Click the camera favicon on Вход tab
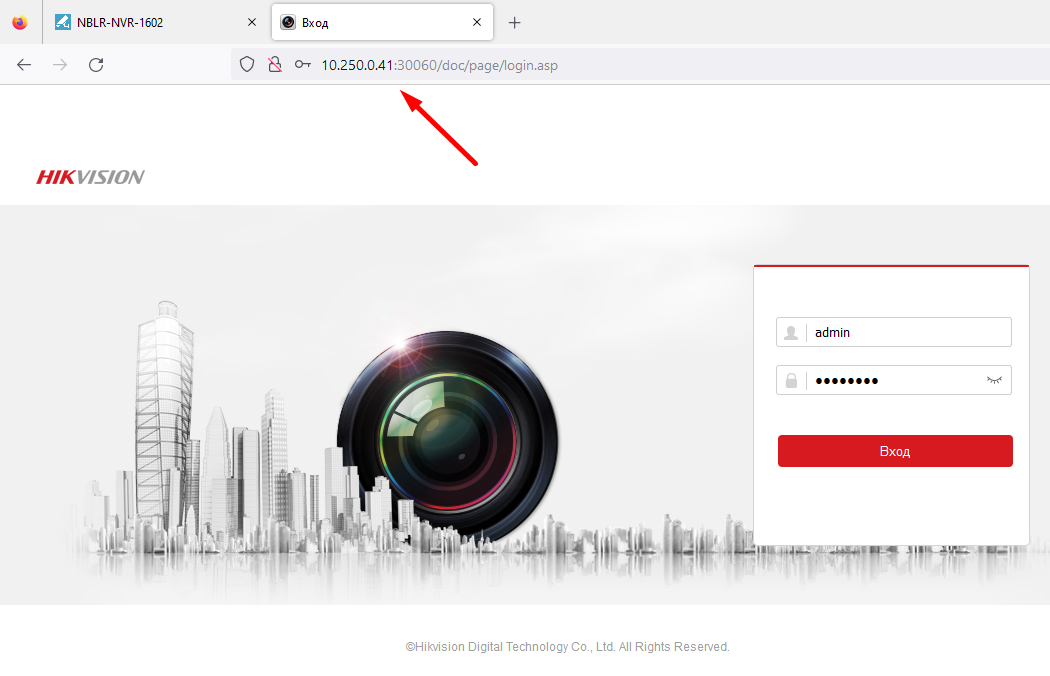Viewport: 1050px width, 676px height. 288,22
